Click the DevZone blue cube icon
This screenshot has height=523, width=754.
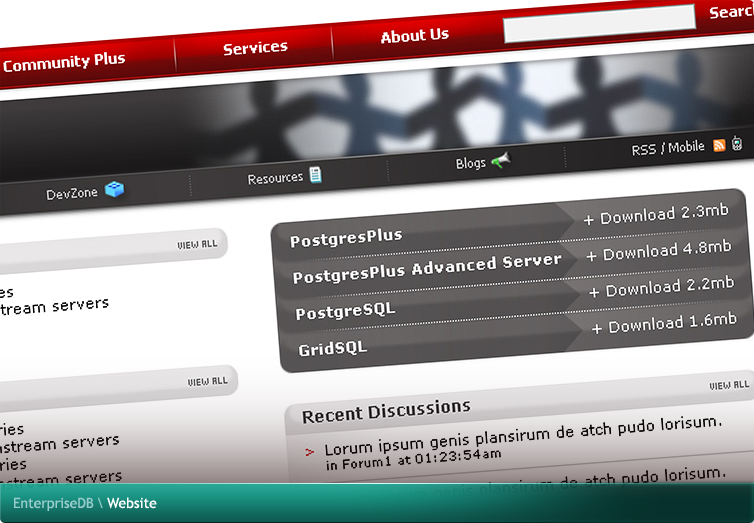[x=114, y=189]
